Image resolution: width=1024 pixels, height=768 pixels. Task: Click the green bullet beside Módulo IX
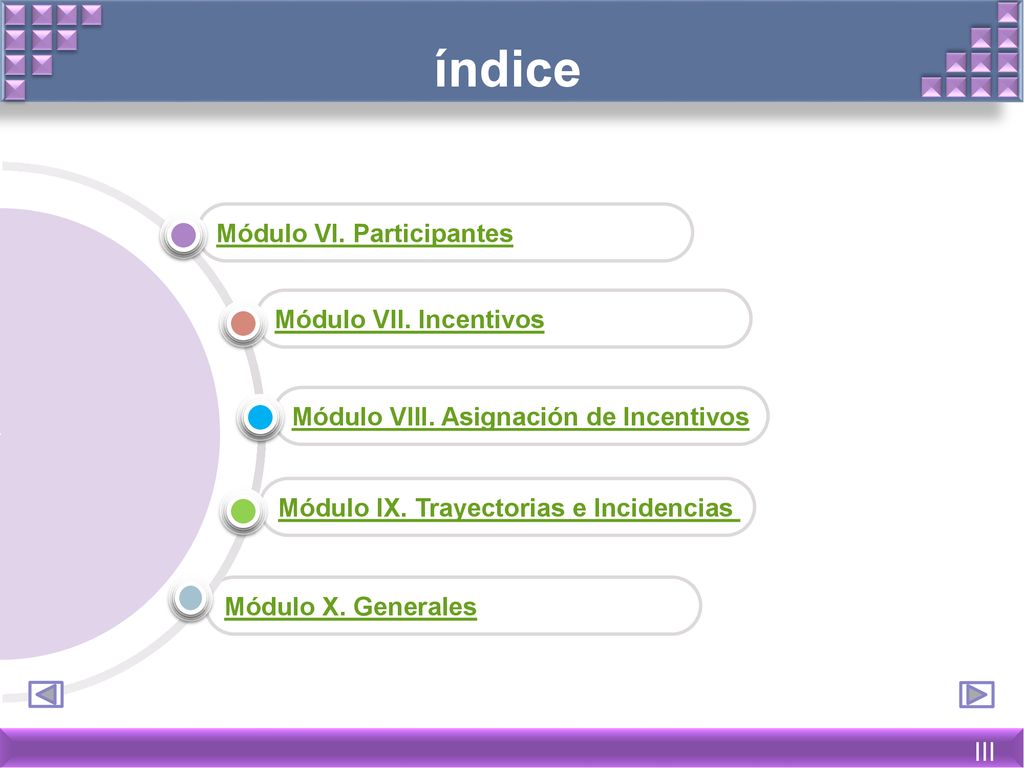pyautogui.click(x=244, y=511)
